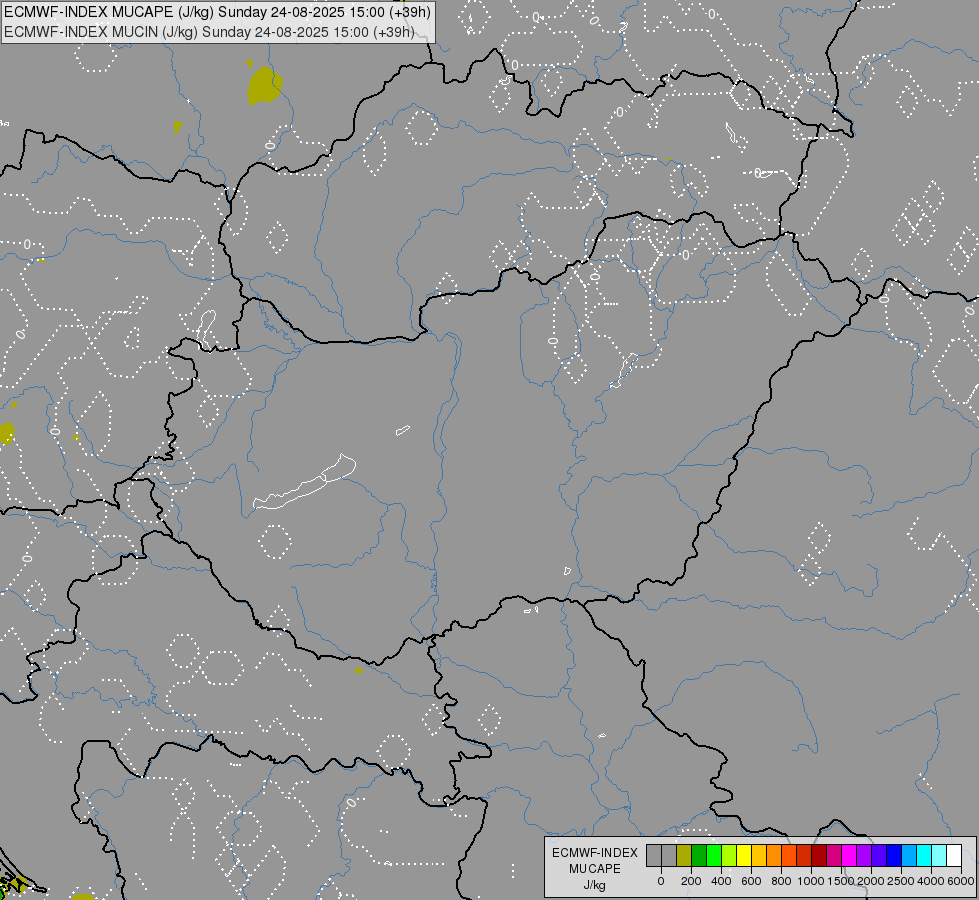Click the large olive MUCAPE patch on map
This screenshot has width=979, height=900.
tap(263, 86)
